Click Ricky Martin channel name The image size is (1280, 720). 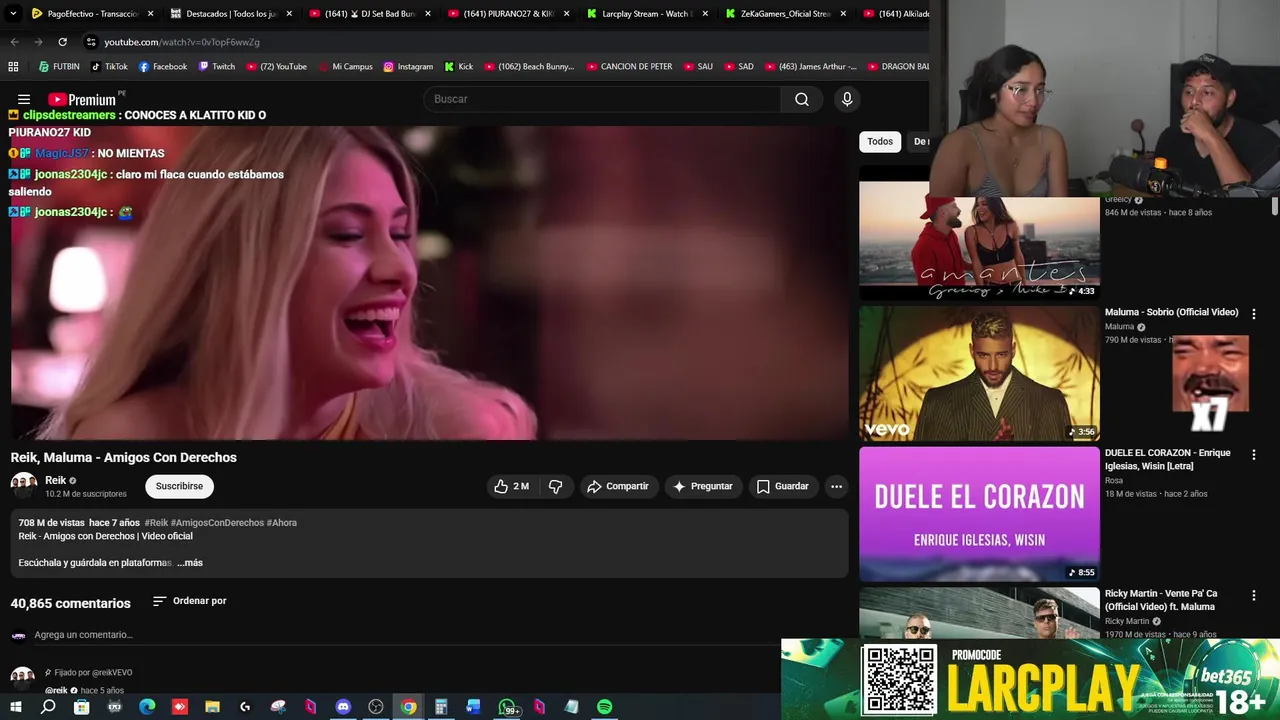tap(1127, 621)
